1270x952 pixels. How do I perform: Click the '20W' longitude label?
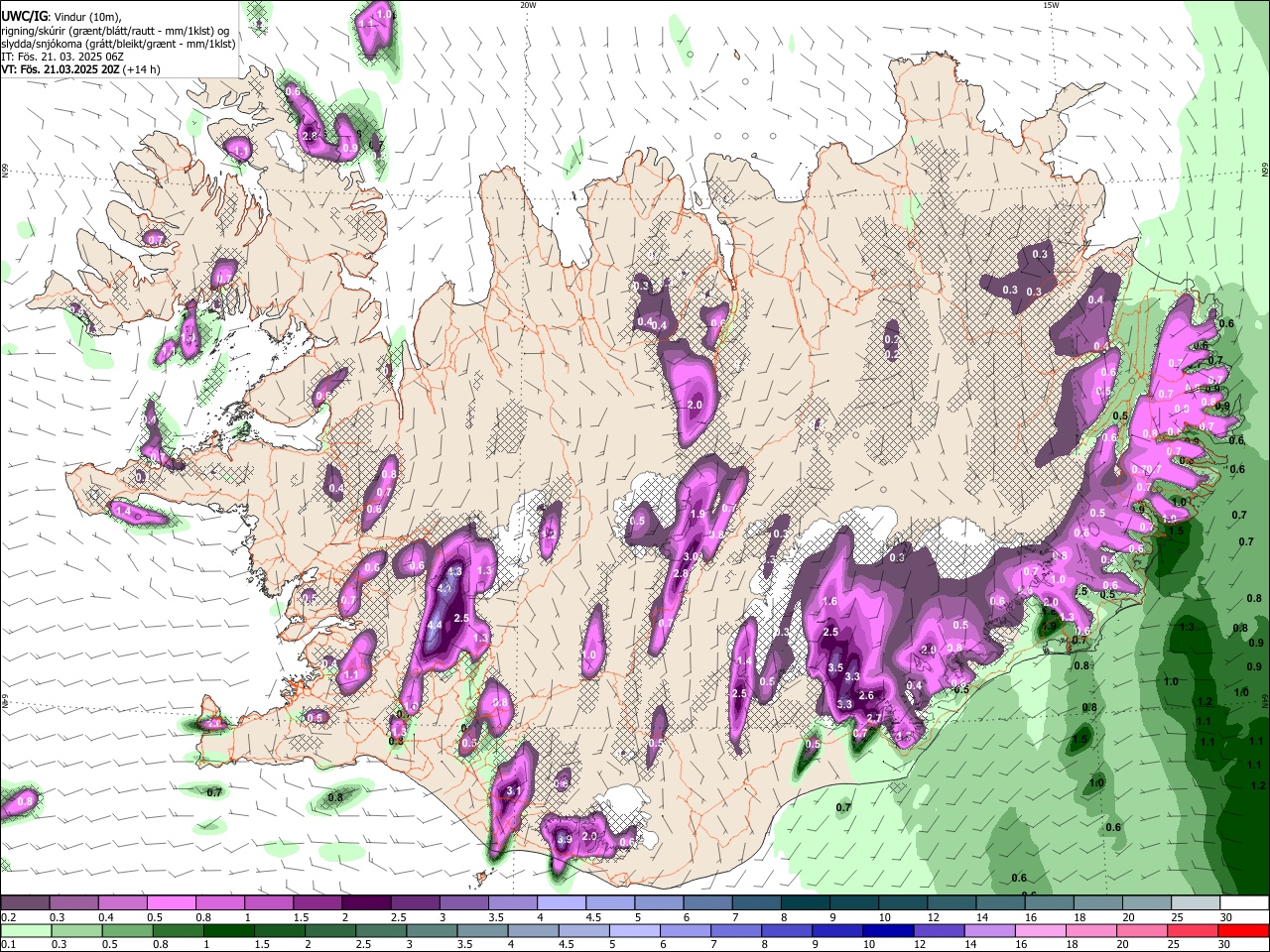528,5
